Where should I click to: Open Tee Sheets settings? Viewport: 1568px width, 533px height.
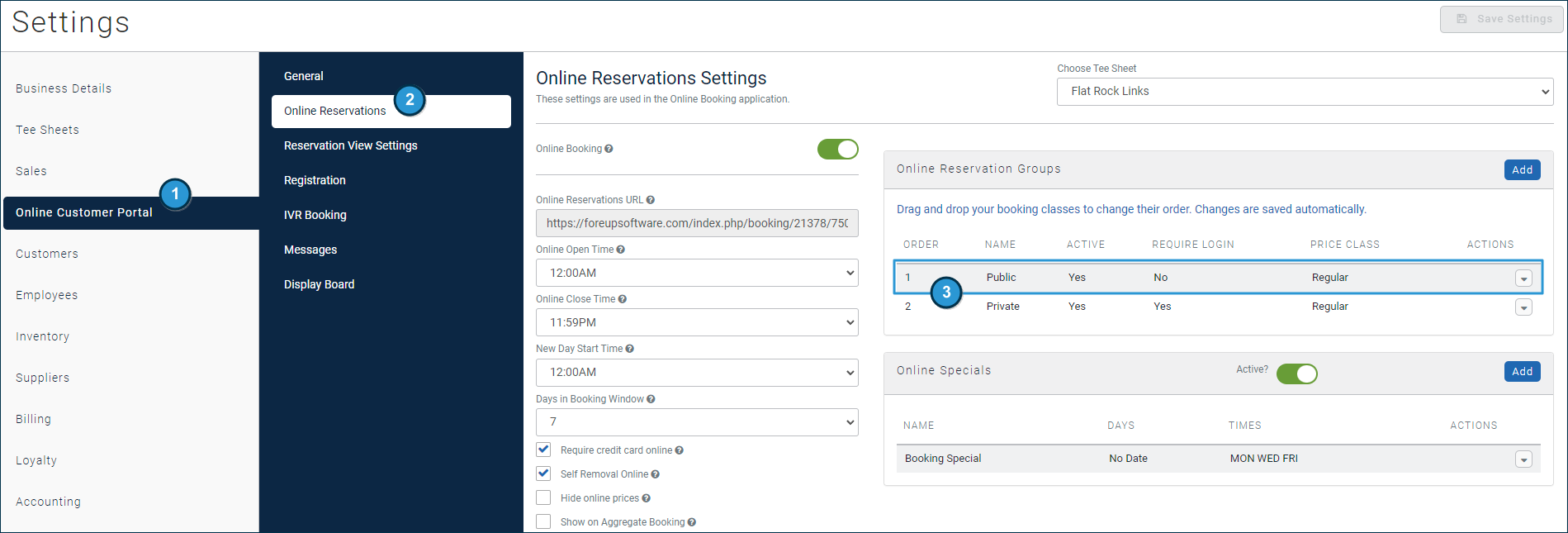tap(47, 130)
